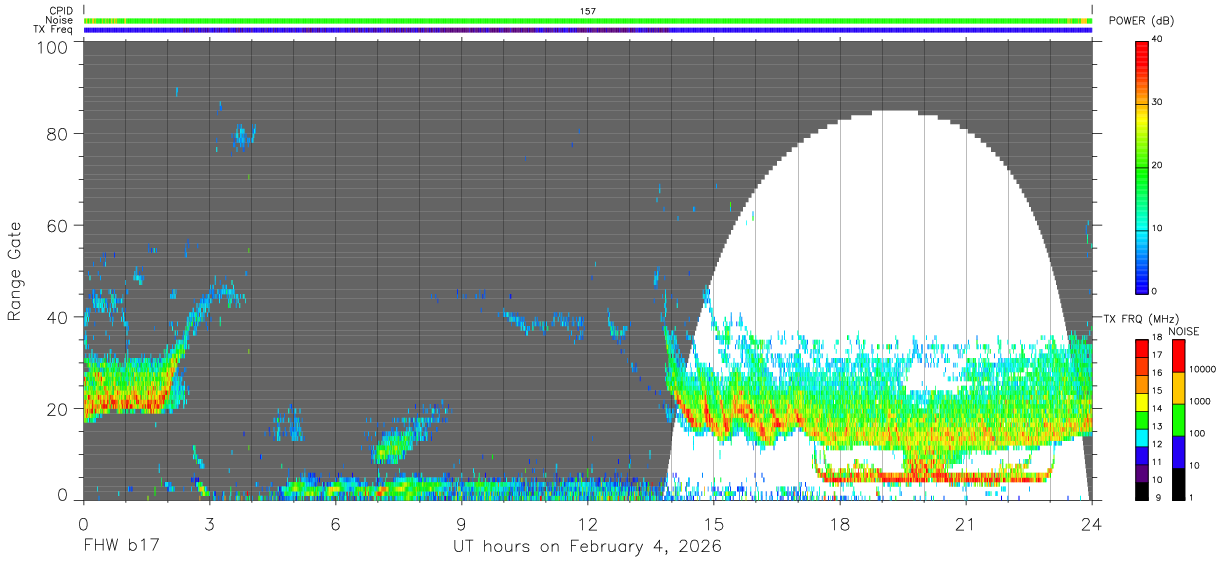Click the Range Gate y-axis title

click(15, 271)
